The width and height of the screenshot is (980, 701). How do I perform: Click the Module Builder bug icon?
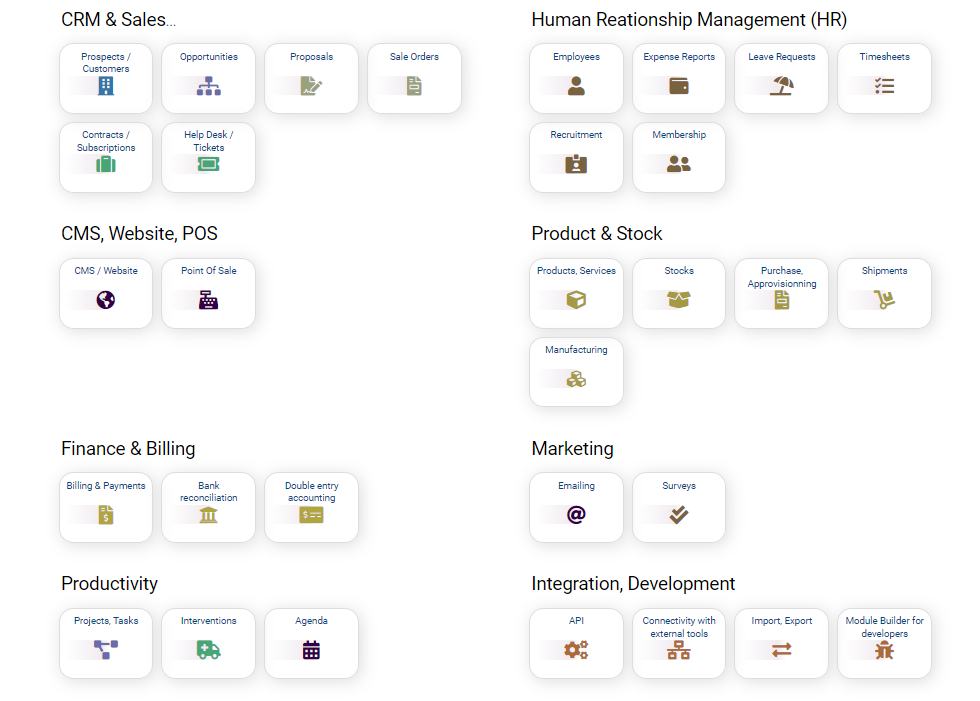(x=884, y=650)
